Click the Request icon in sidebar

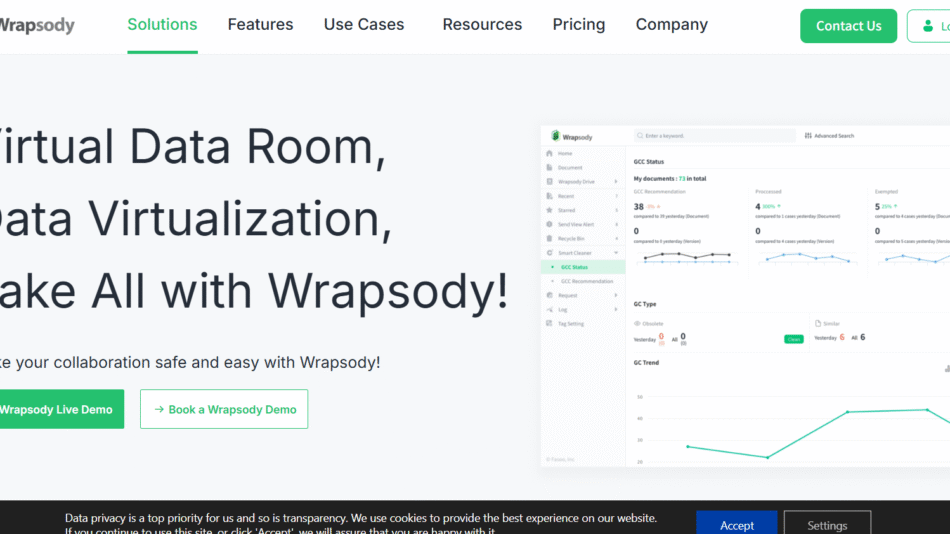pos(550,295)
